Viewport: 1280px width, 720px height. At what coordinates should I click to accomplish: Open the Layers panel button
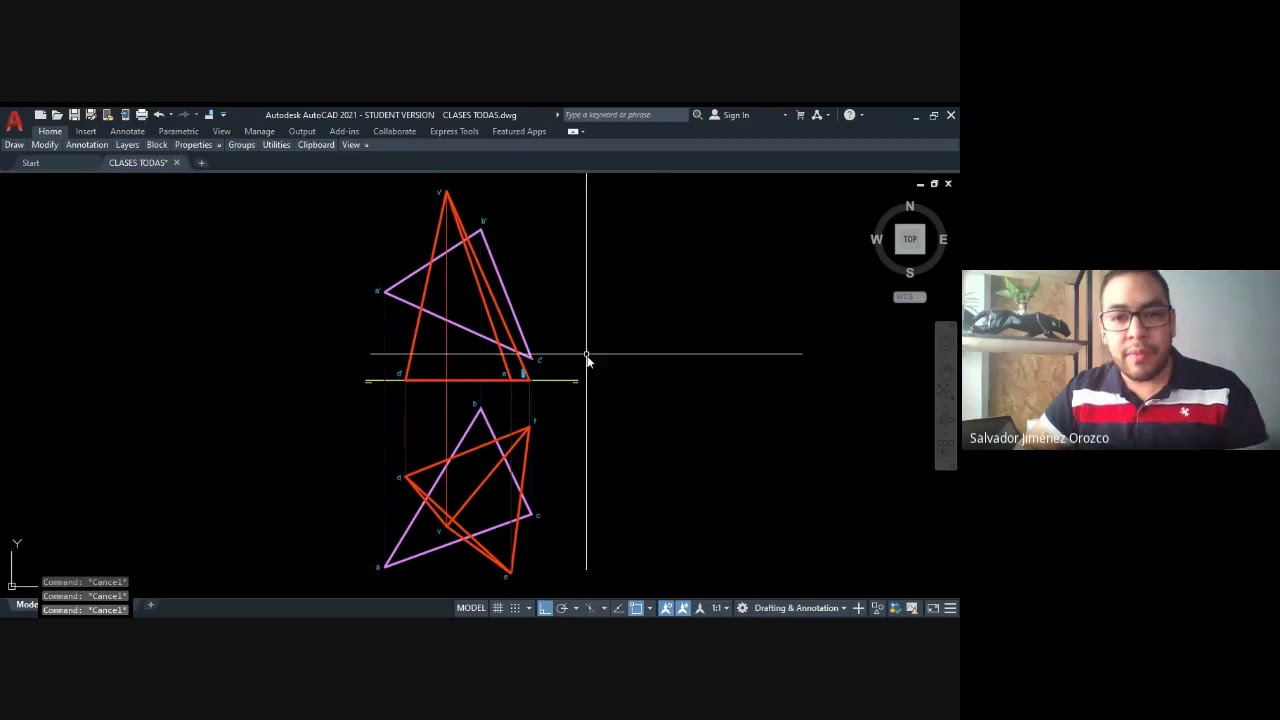tap(127, 145)
